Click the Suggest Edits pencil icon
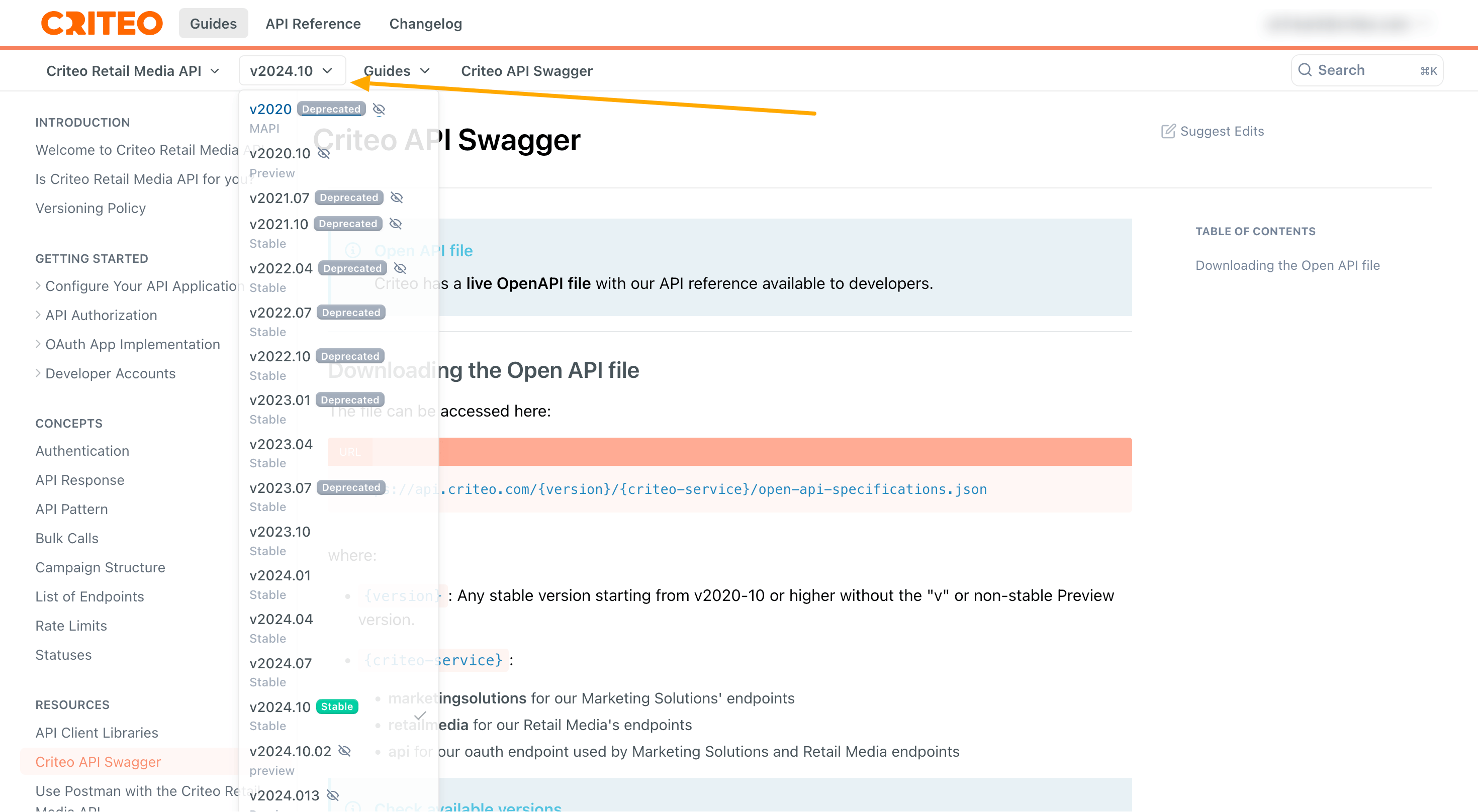 click(1168, 131)
